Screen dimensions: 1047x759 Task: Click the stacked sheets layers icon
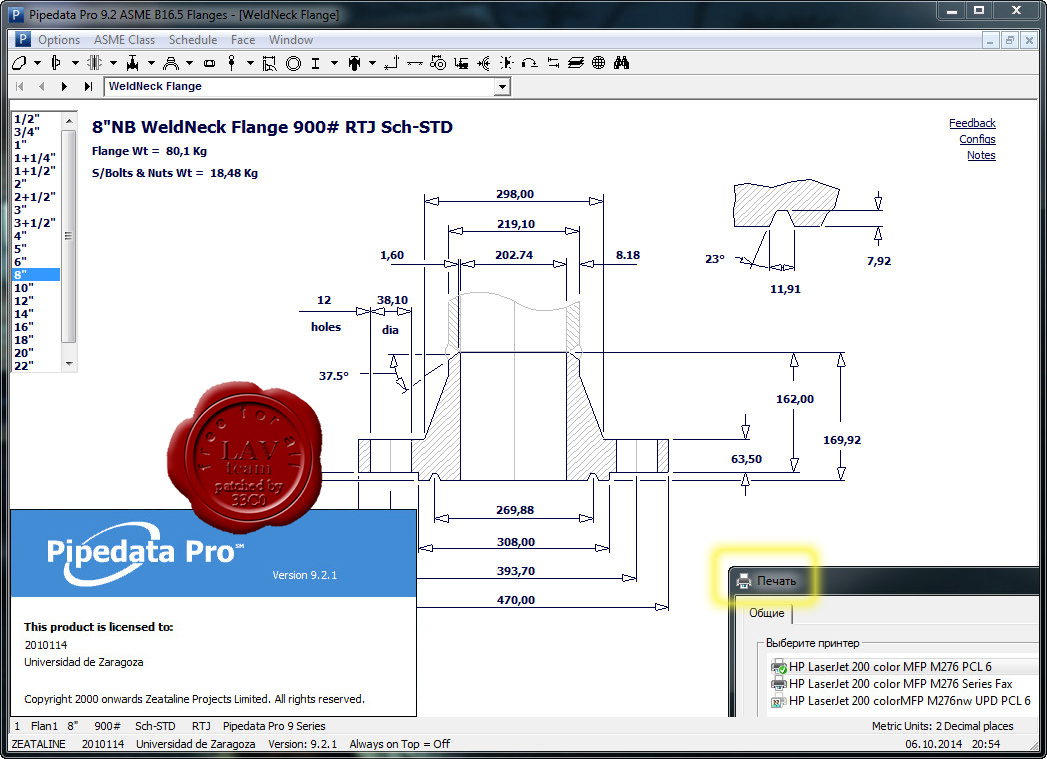pyautogui.click(x=576, y=63)
